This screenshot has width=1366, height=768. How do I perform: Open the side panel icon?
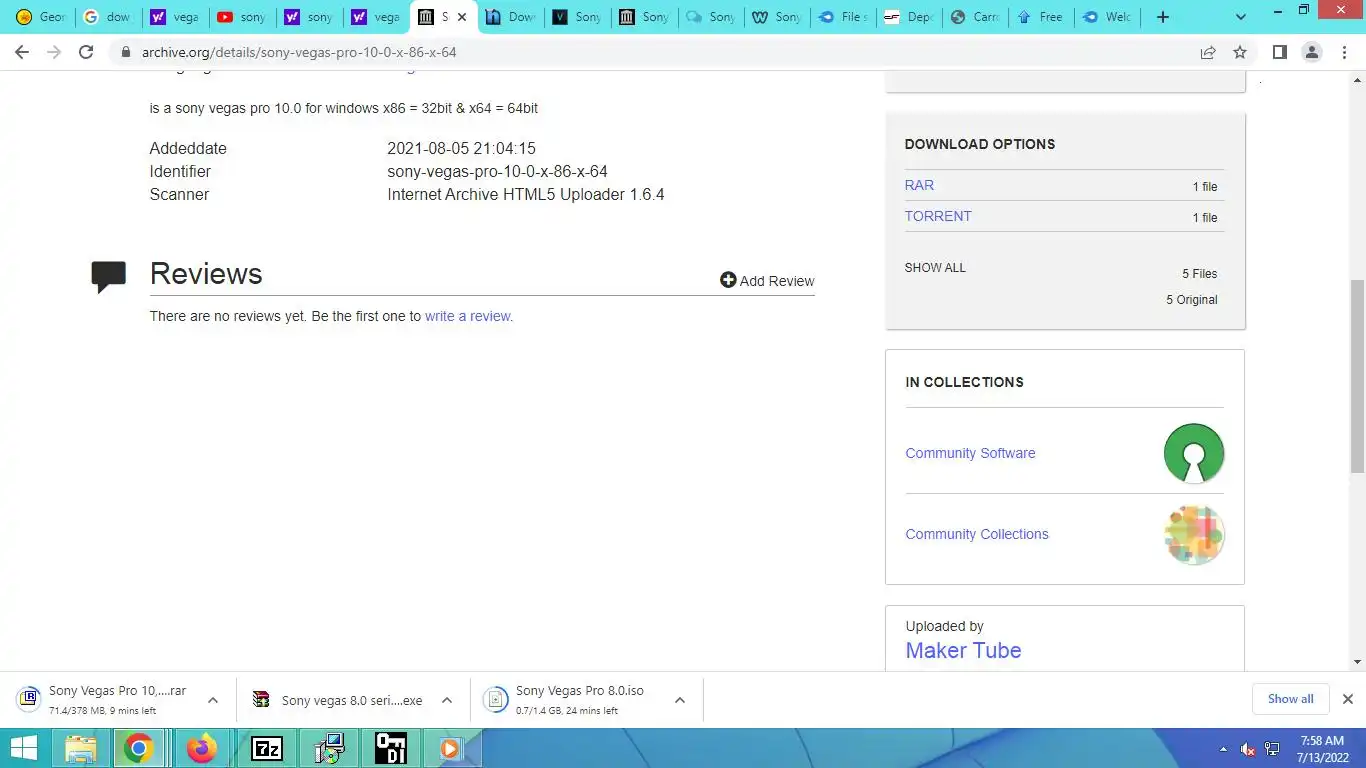[1279, 52]
